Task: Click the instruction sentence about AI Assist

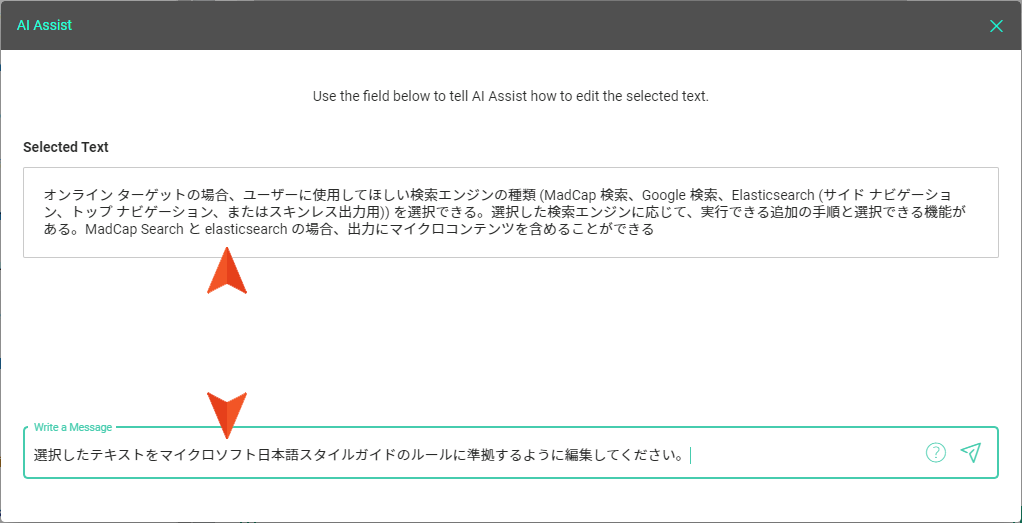Action: 511,97
